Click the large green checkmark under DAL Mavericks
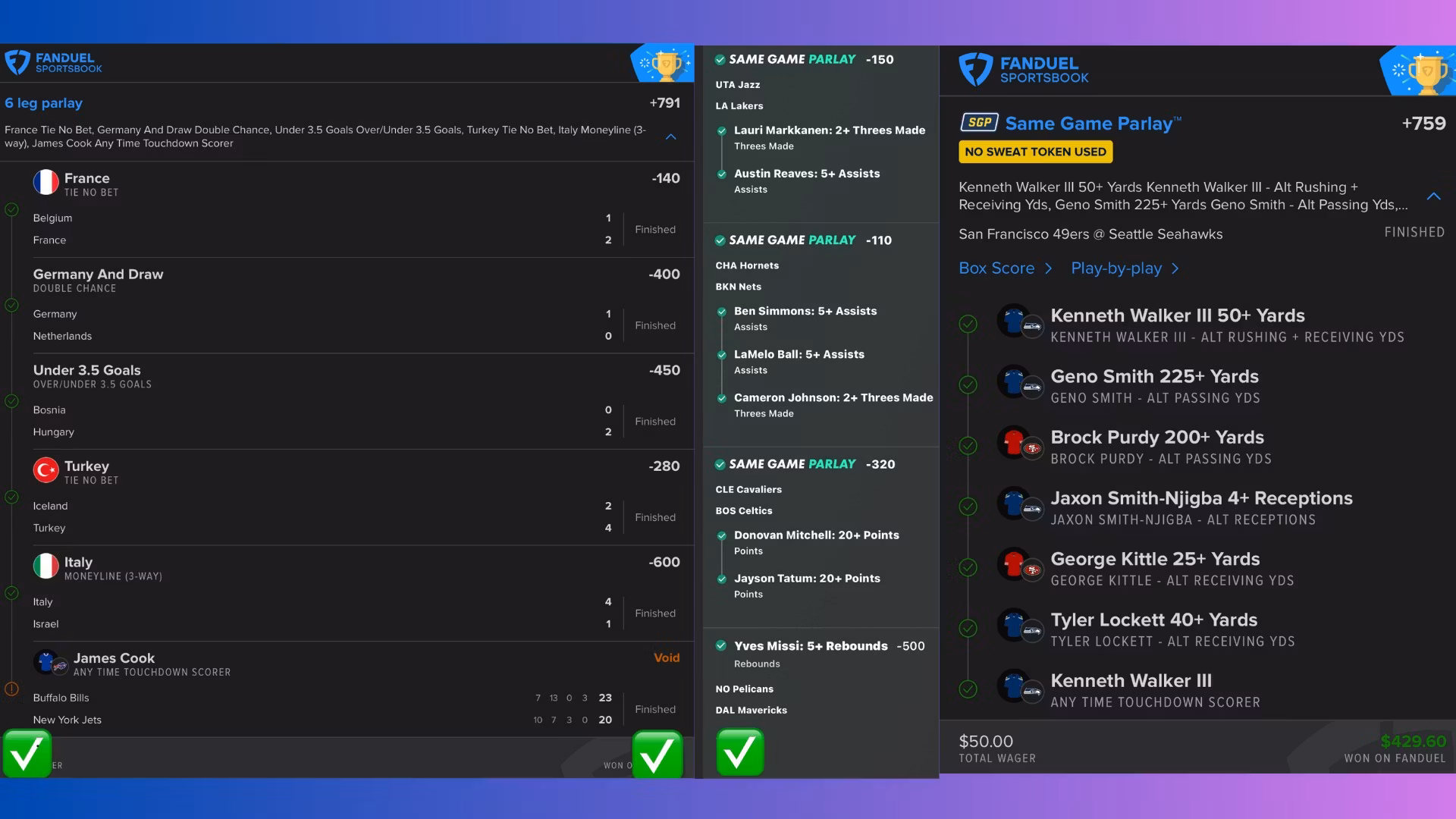 (x=739, y=752)
